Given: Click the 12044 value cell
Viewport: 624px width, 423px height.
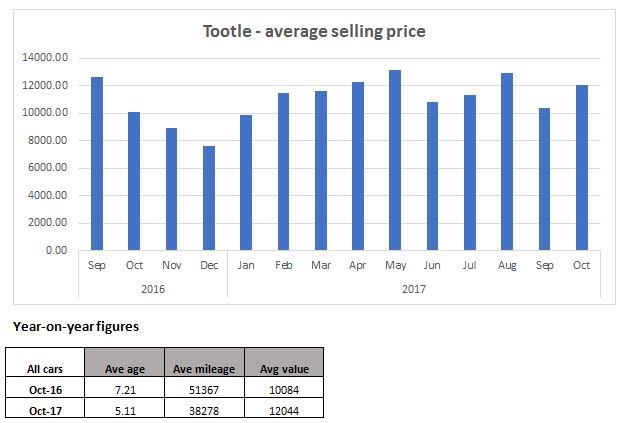Looking at the screenshot, I should 283,409.
